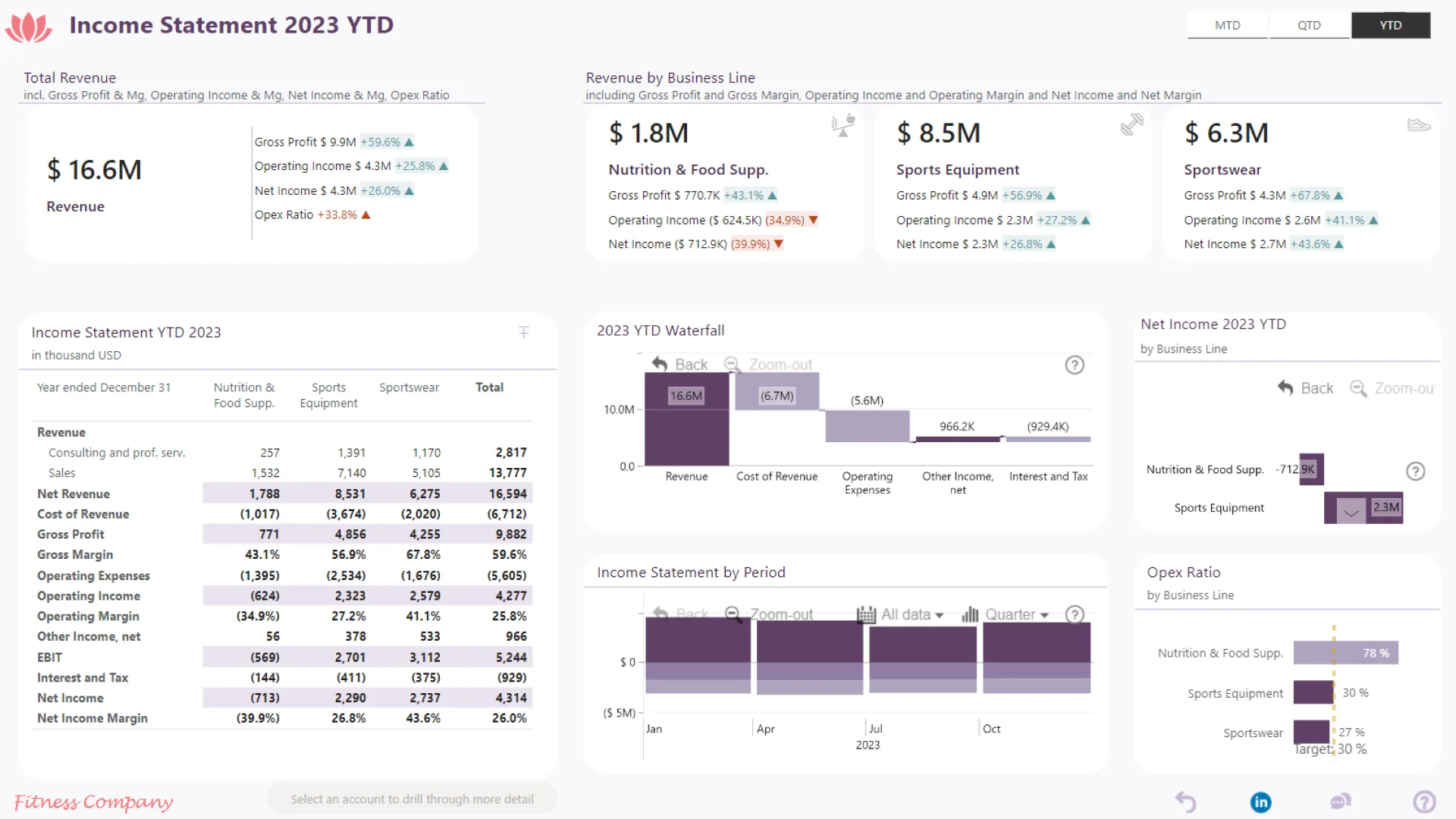1456x819 pixels.
Task: Select the Operating Expenses row label
Action: pos(93,576)
